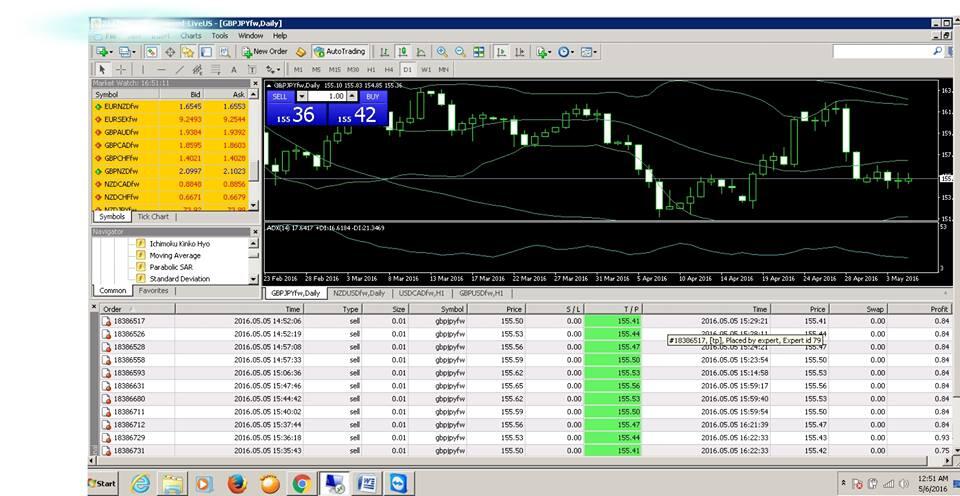Switch timeframe to M30
Screen dimensions: 960x496
(353, 69)
